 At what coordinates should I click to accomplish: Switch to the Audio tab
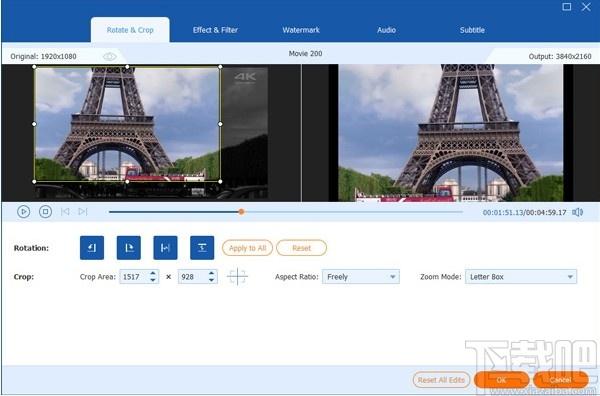pyautogui.click(x=386, y=30)
